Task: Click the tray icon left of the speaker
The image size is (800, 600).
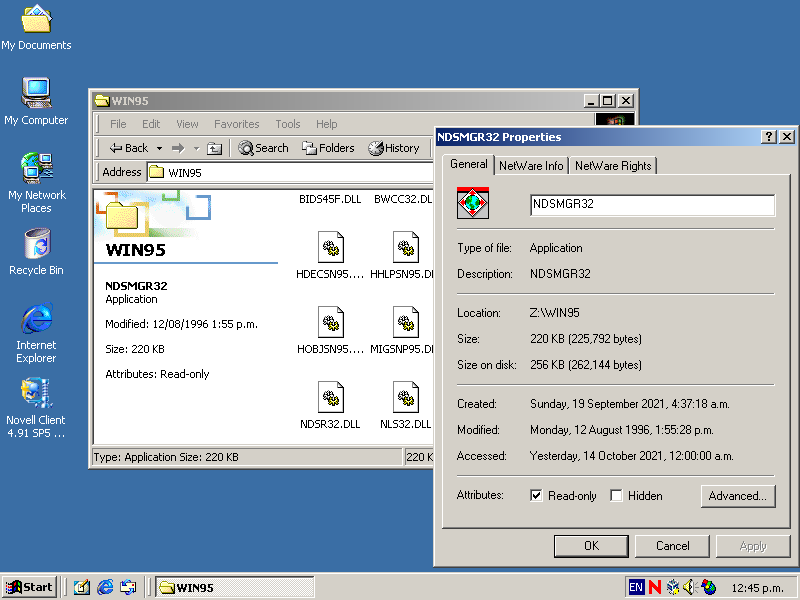Action: pyautogui.click(x=673, y=587)
